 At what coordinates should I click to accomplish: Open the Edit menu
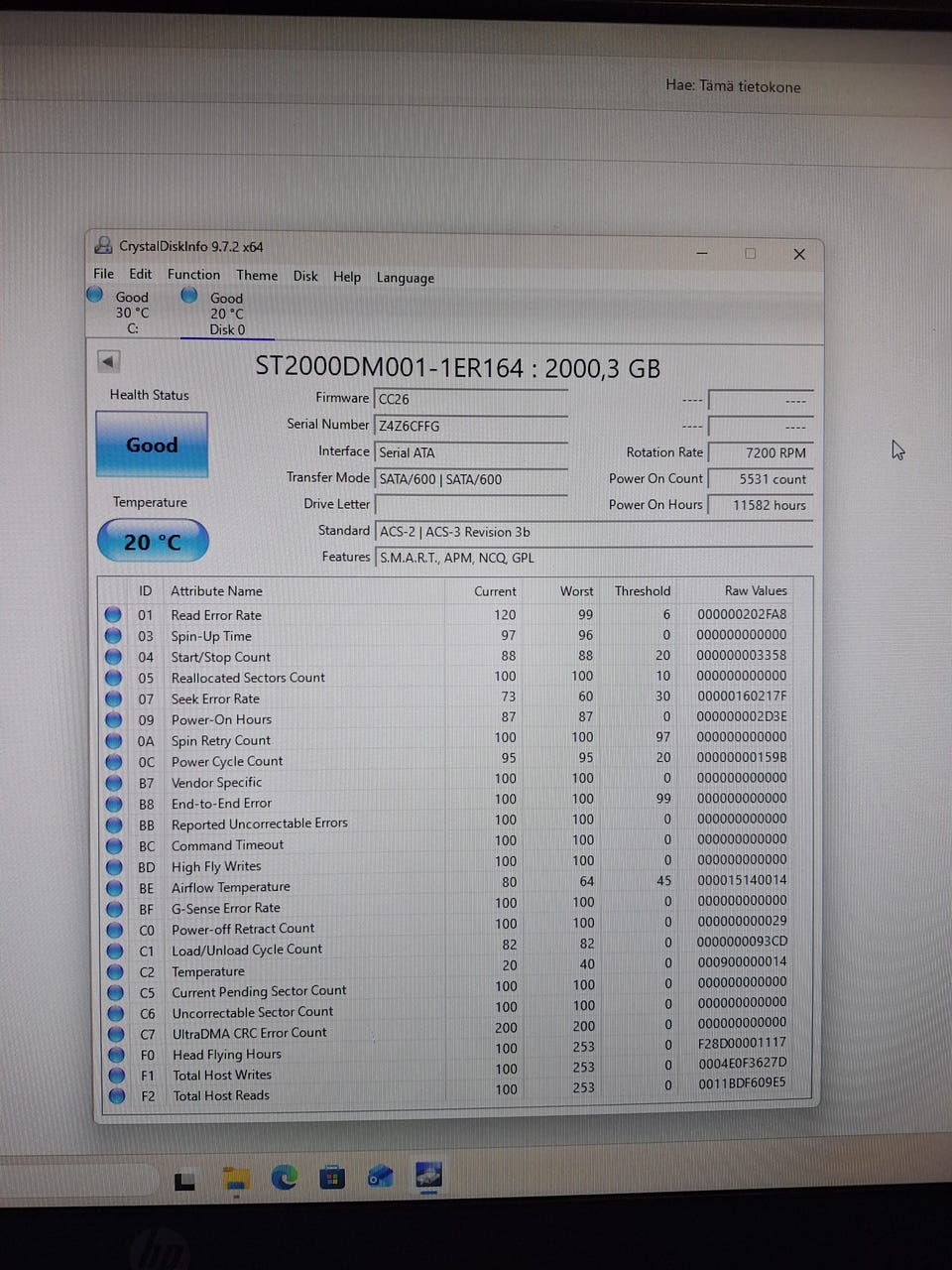tap(141, 274)
